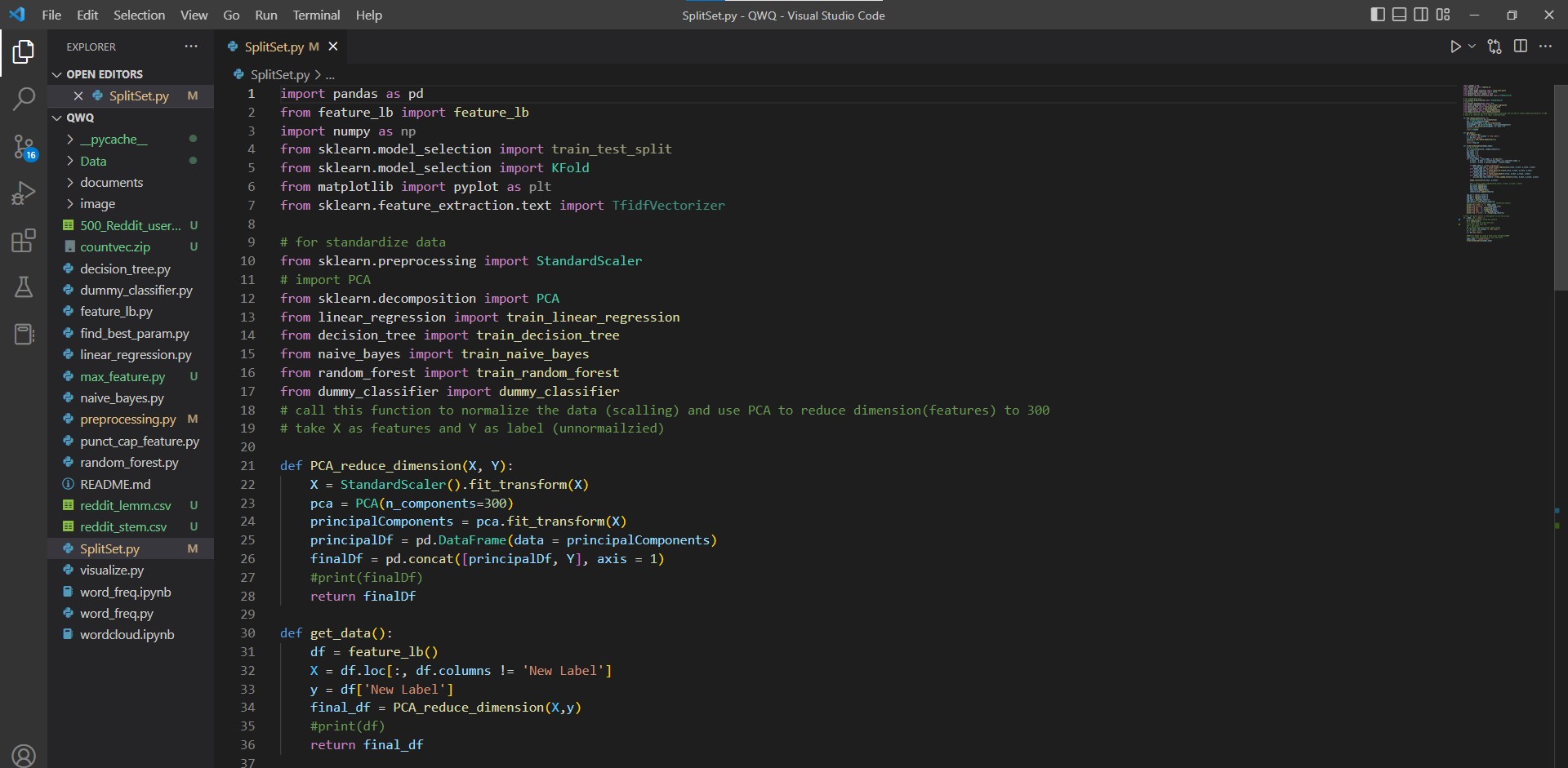The width and height of the screenshot is (1568, 768).
Task: Click line number 30 in the gutter
Action: point(247,633)
